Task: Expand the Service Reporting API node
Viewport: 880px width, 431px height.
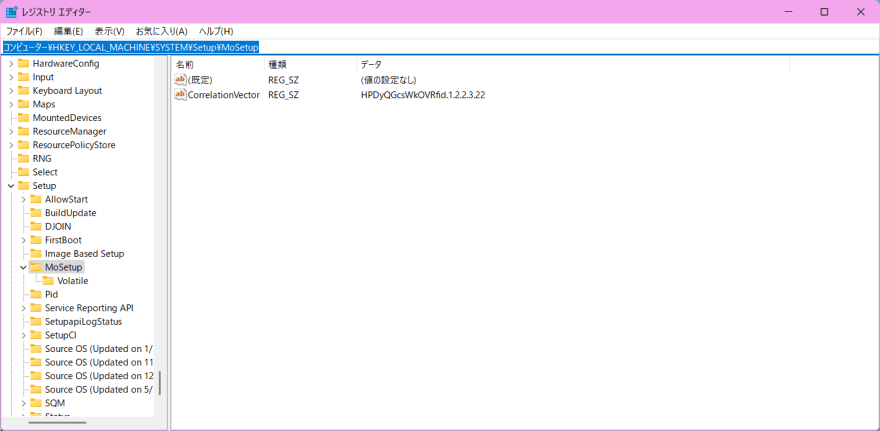Action: (x=23, y=308)
